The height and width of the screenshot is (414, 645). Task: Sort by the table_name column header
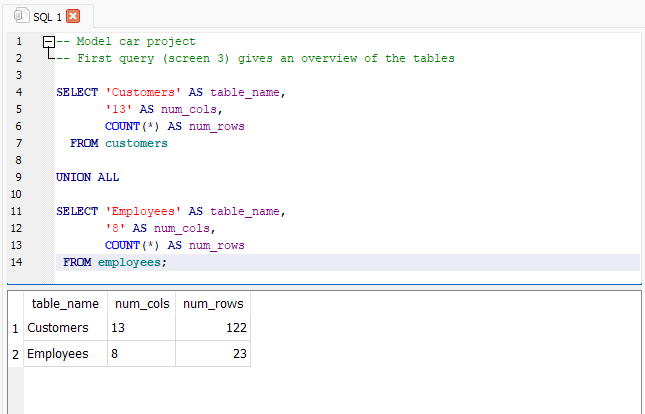65,304
